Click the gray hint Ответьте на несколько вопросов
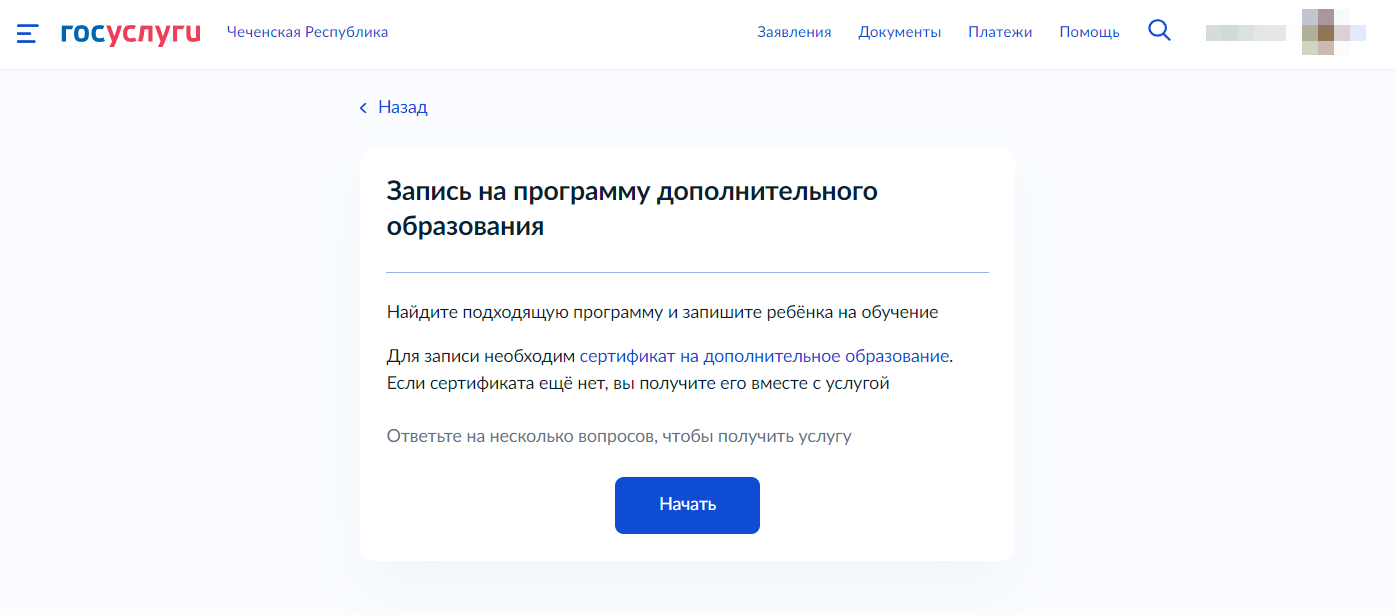This screenshot has height=615, width=1397. [618, 436]
